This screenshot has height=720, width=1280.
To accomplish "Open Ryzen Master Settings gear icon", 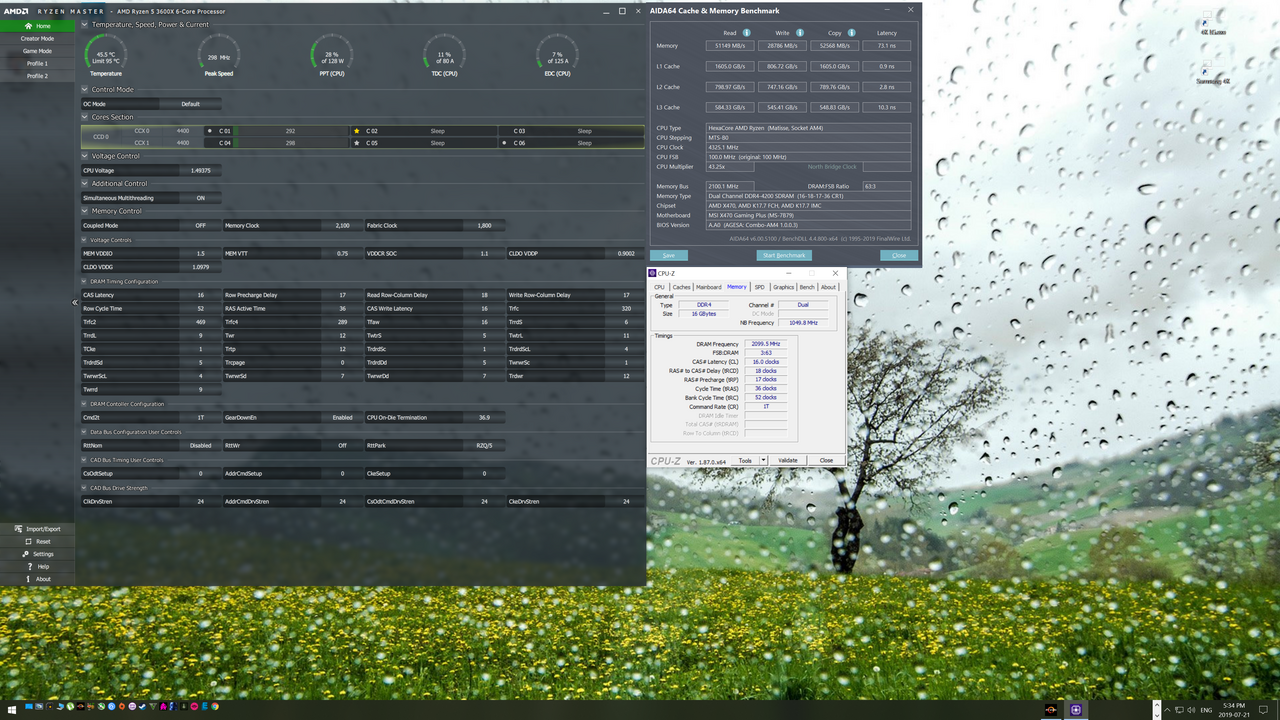I will [25, 554].
